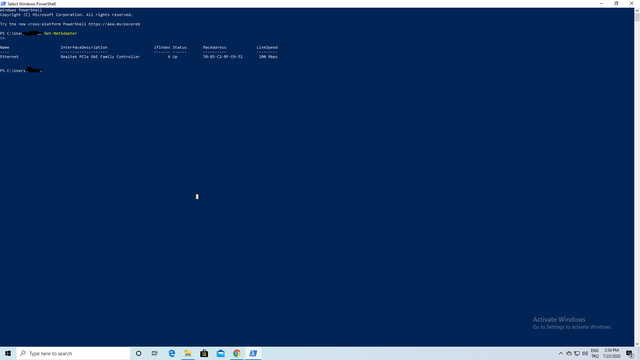
Task: Click the scrollbar down arrow
Action: [x=637, y=344]
